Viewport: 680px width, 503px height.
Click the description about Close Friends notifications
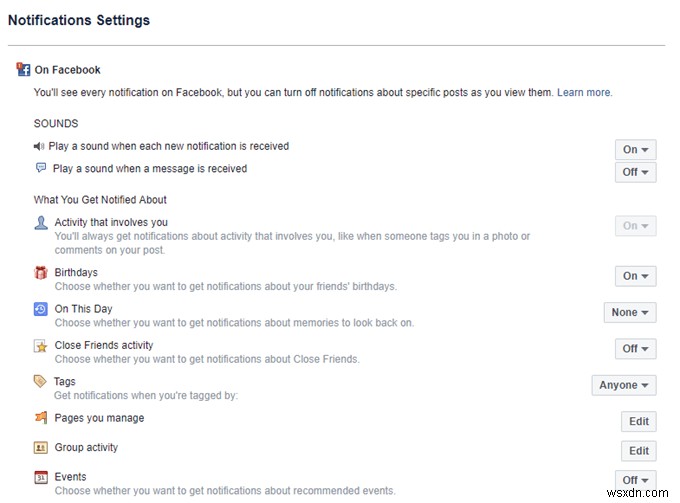click(207, 359)
